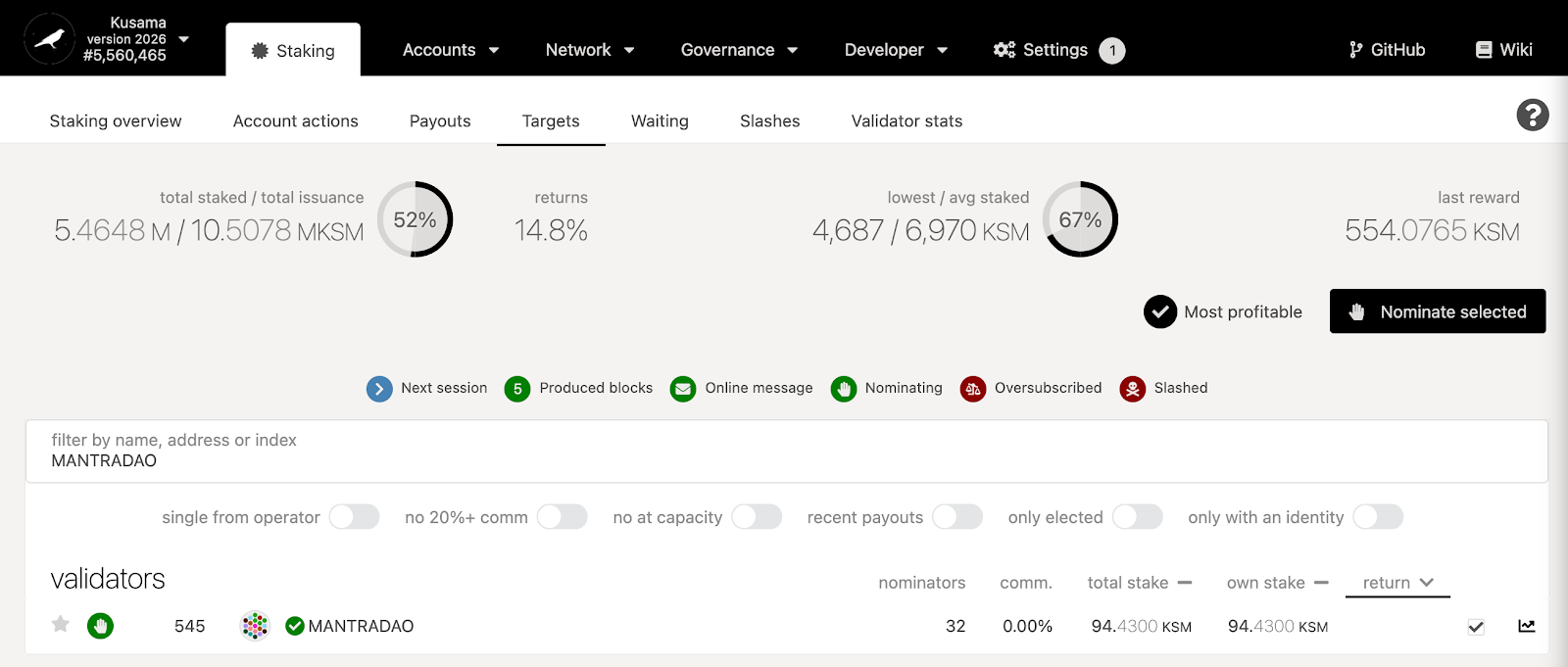The image size is (1568, 667).
Task: Click MANTRADAO verified identity checkmark
Action: (x=294, y=626)
